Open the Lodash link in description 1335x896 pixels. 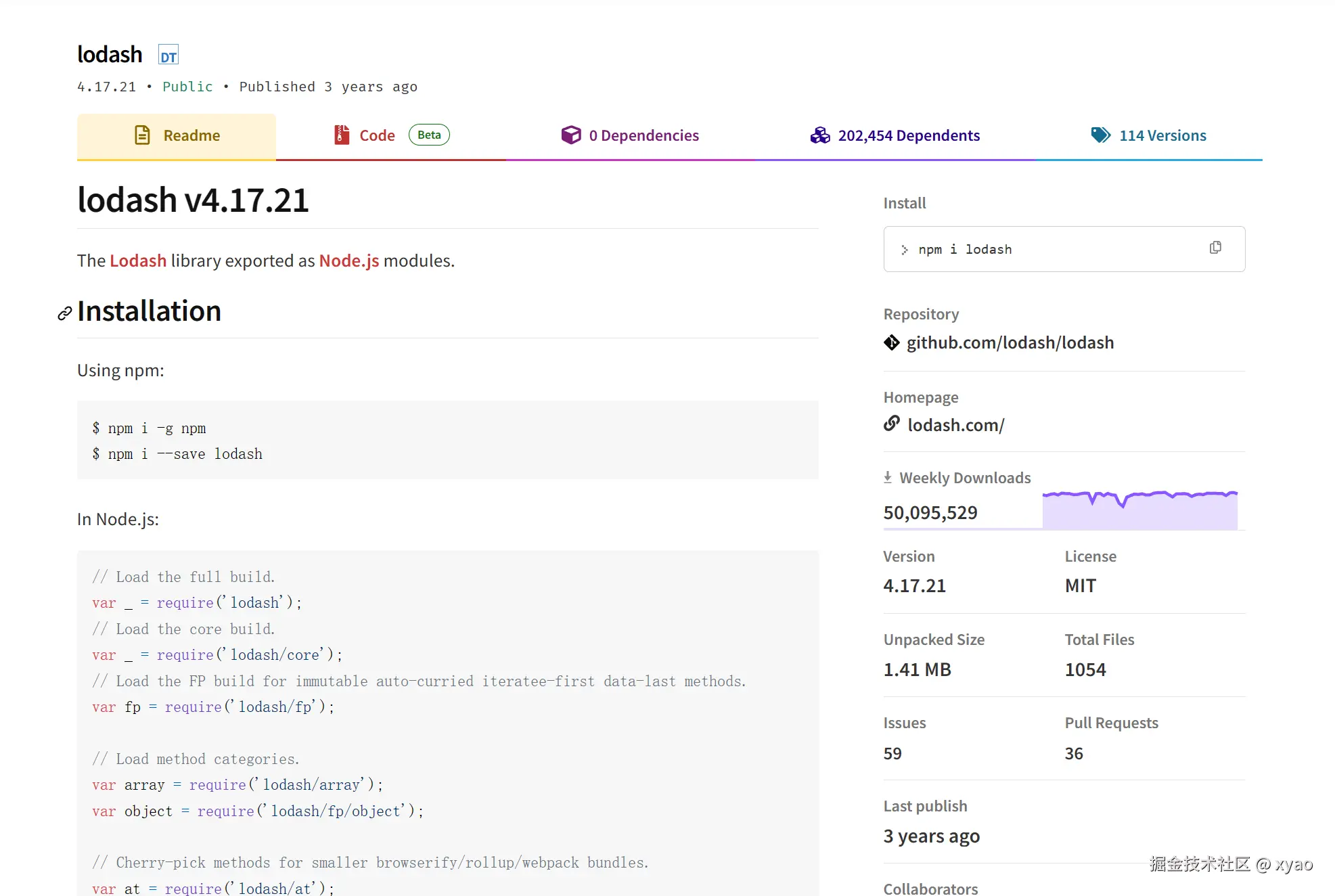pyautogui.click(x=138, y=261)
